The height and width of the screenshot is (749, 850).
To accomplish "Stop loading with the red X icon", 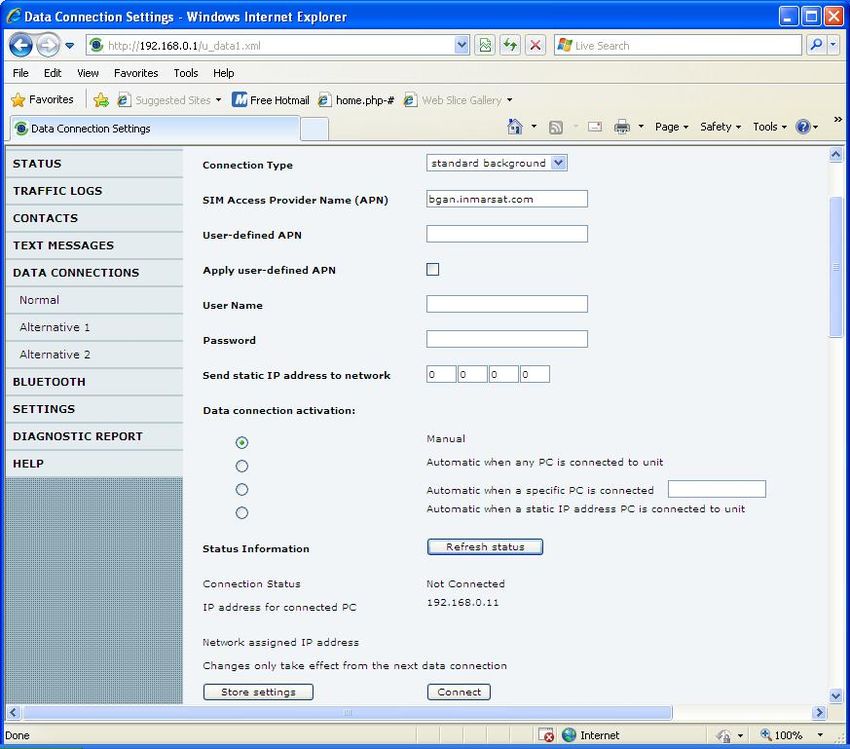I will (x=535, y=46).
